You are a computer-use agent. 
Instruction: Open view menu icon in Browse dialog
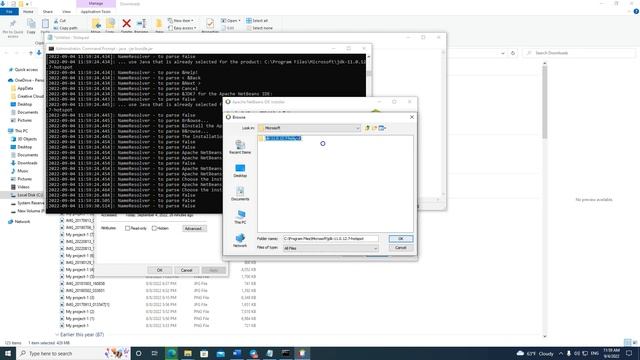click(x=382, y=128)
